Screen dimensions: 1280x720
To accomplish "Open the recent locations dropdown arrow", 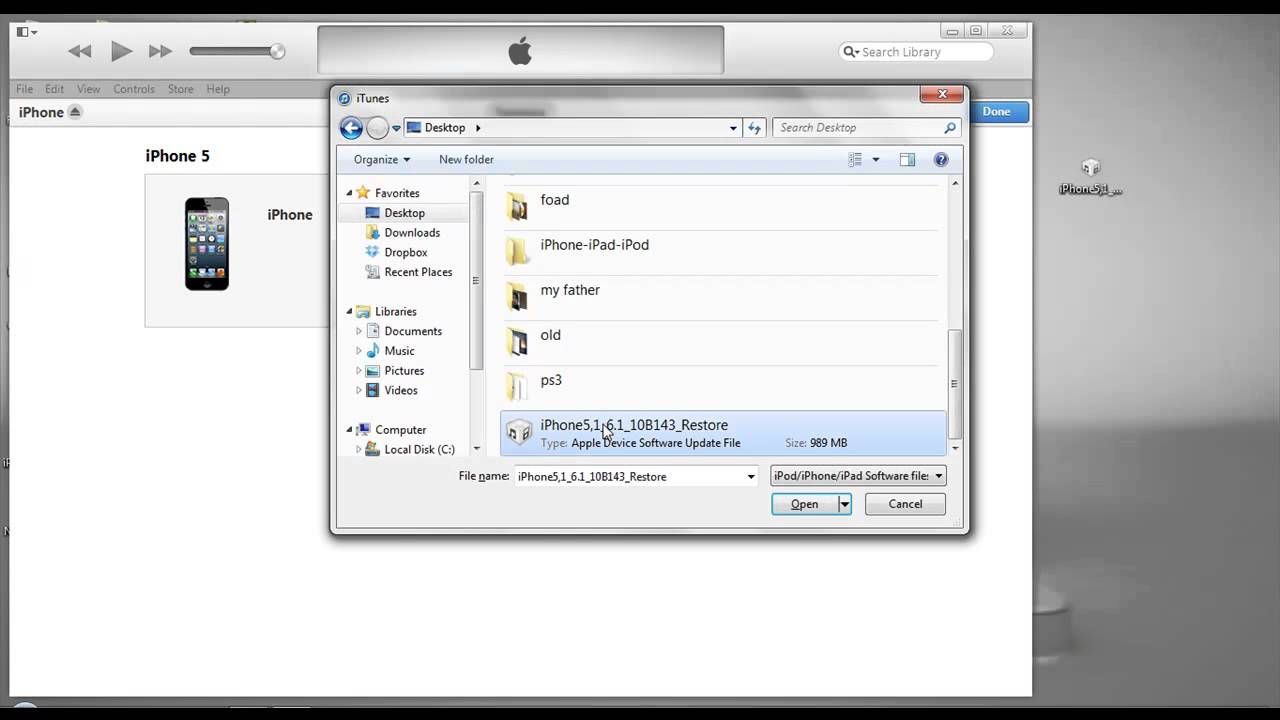I will pyautogui.click(x=396, y=128).
